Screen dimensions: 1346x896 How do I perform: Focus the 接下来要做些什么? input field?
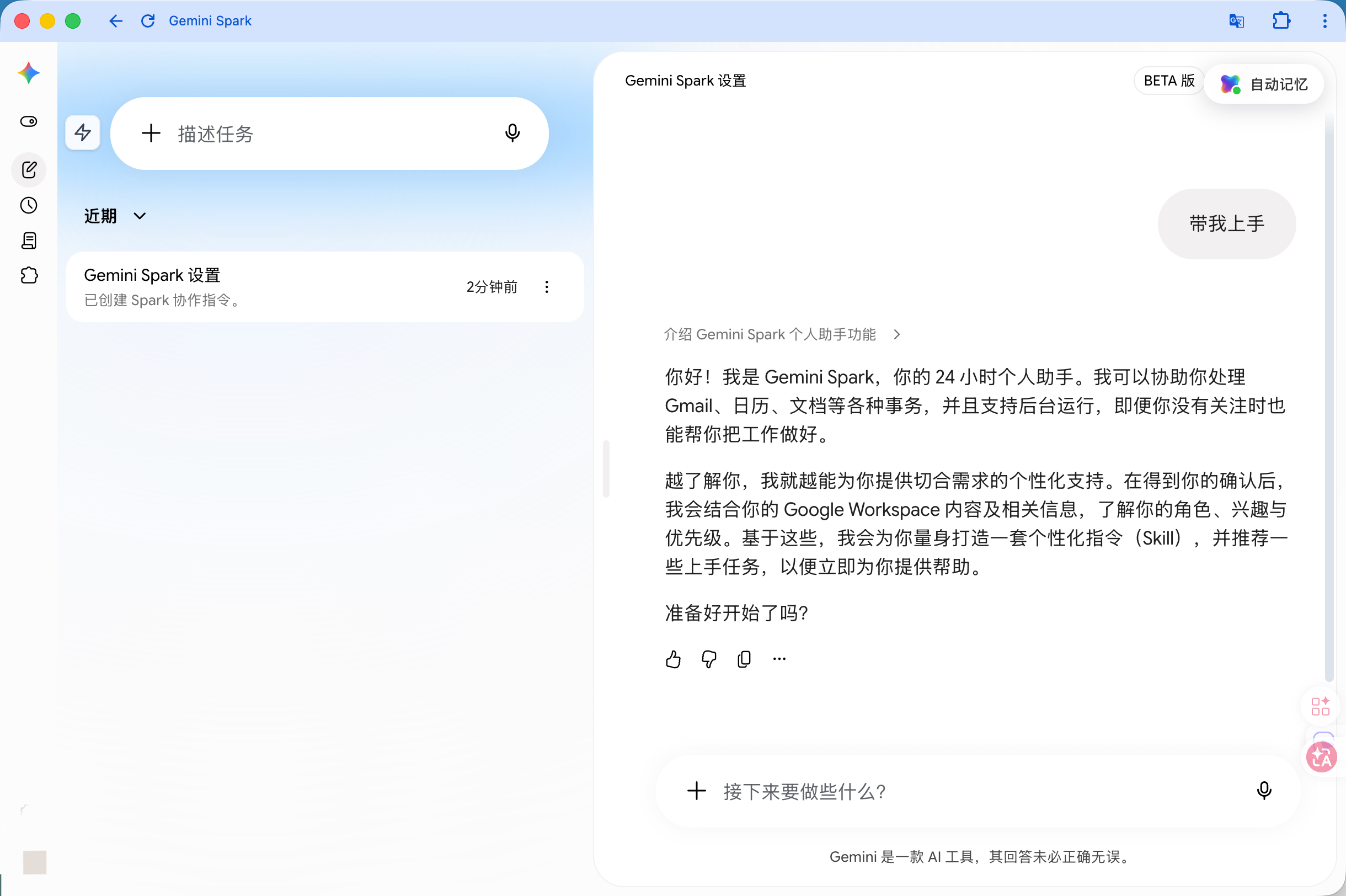click(x=978, y=791)
